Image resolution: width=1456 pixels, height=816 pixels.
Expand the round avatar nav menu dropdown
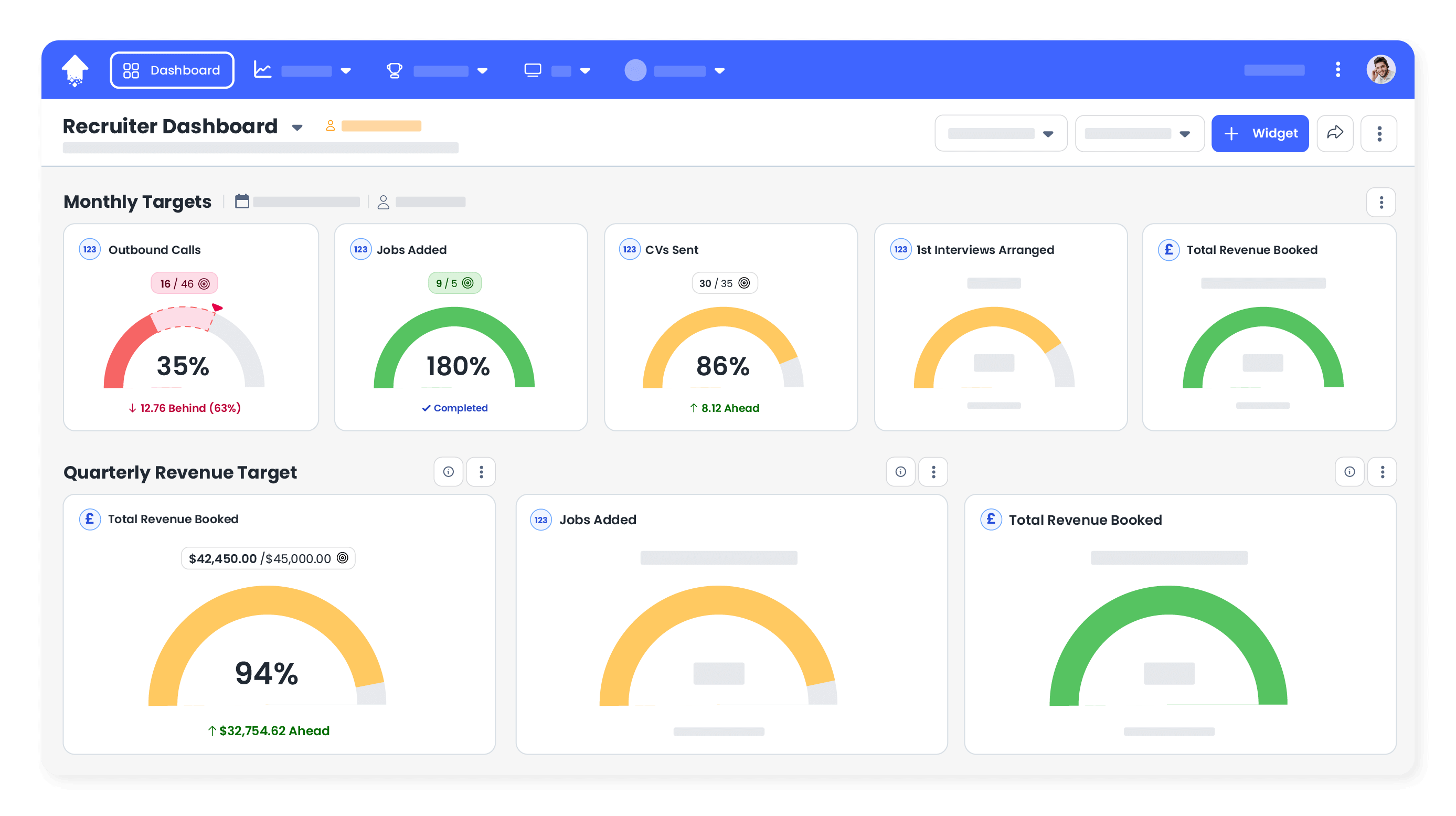[719, 71]
